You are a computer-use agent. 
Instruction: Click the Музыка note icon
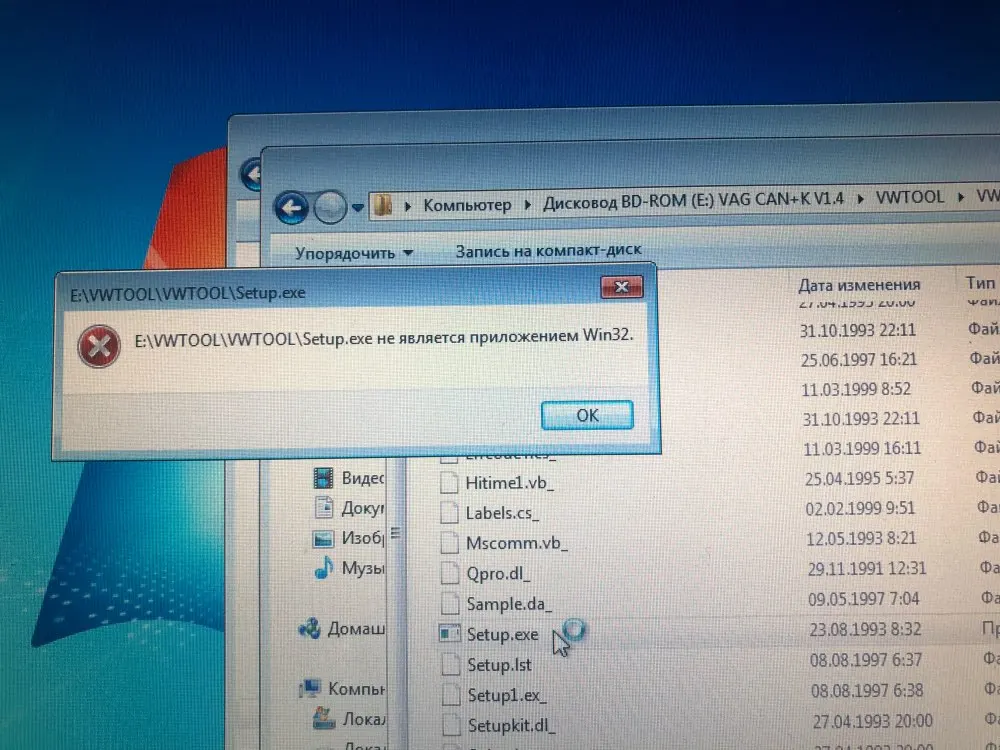click(x=324, y=568)
